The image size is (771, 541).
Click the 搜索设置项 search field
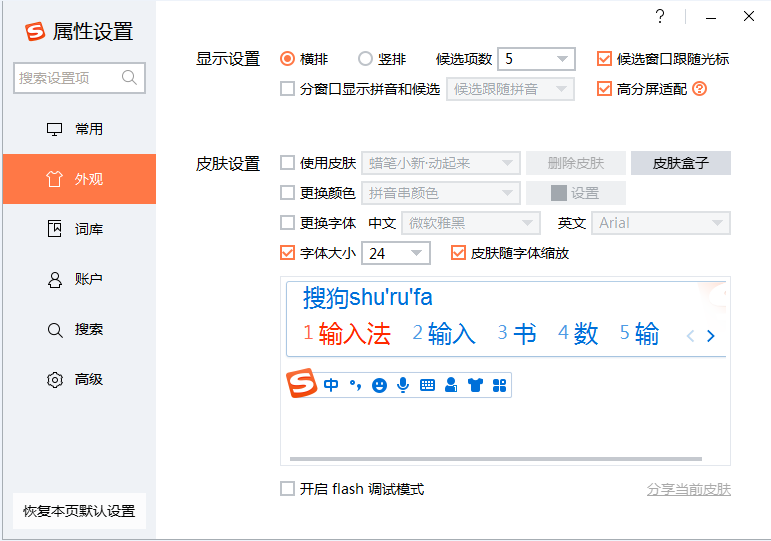tap(79, 78)
